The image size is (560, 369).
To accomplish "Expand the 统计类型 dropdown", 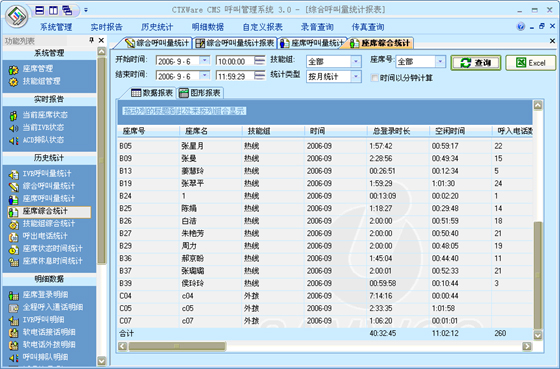I will 355,76.
